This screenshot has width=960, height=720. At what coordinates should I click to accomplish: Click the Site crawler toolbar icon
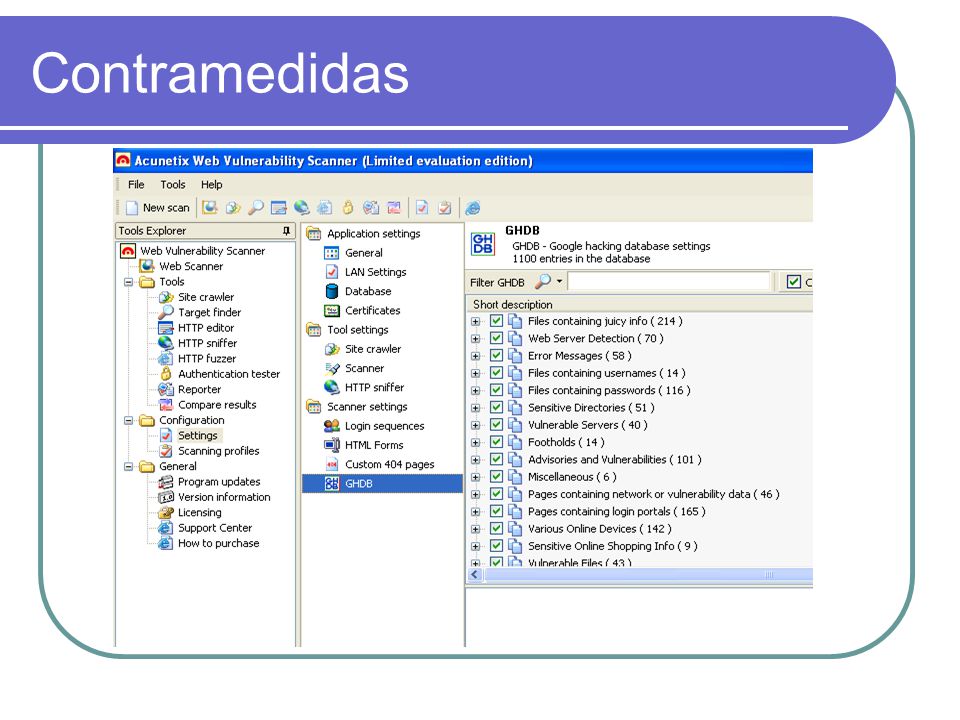(233, 208)
